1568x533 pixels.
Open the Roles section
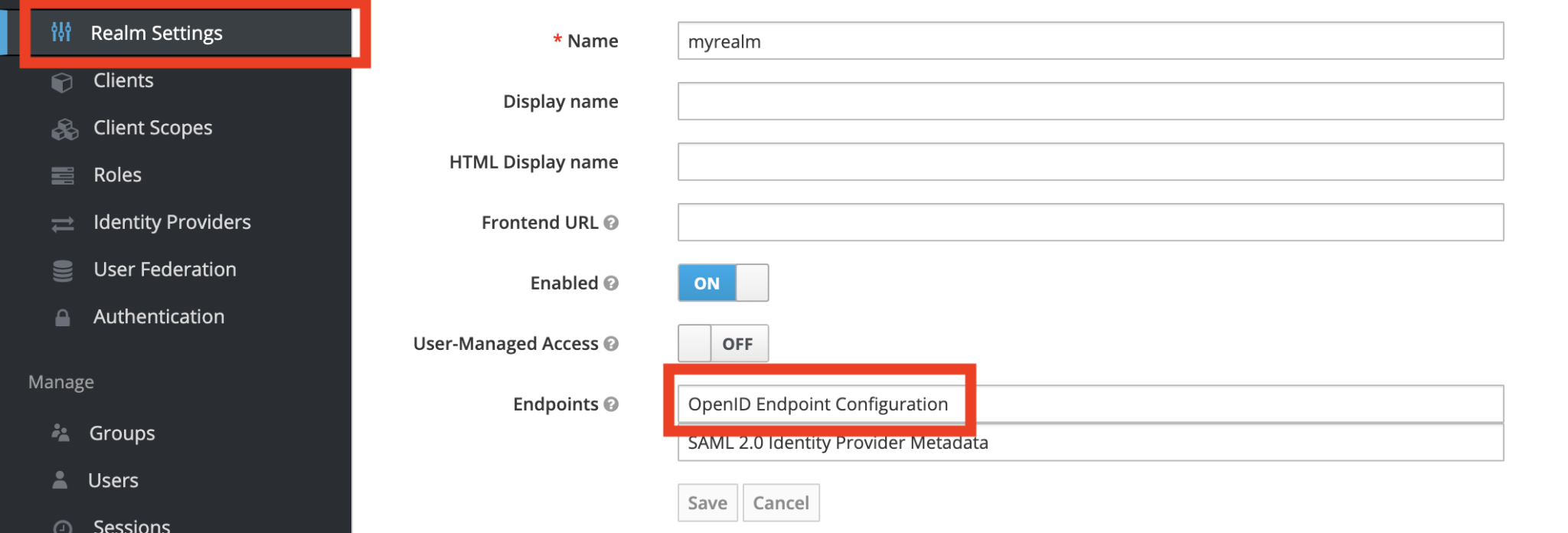point(117,175)
